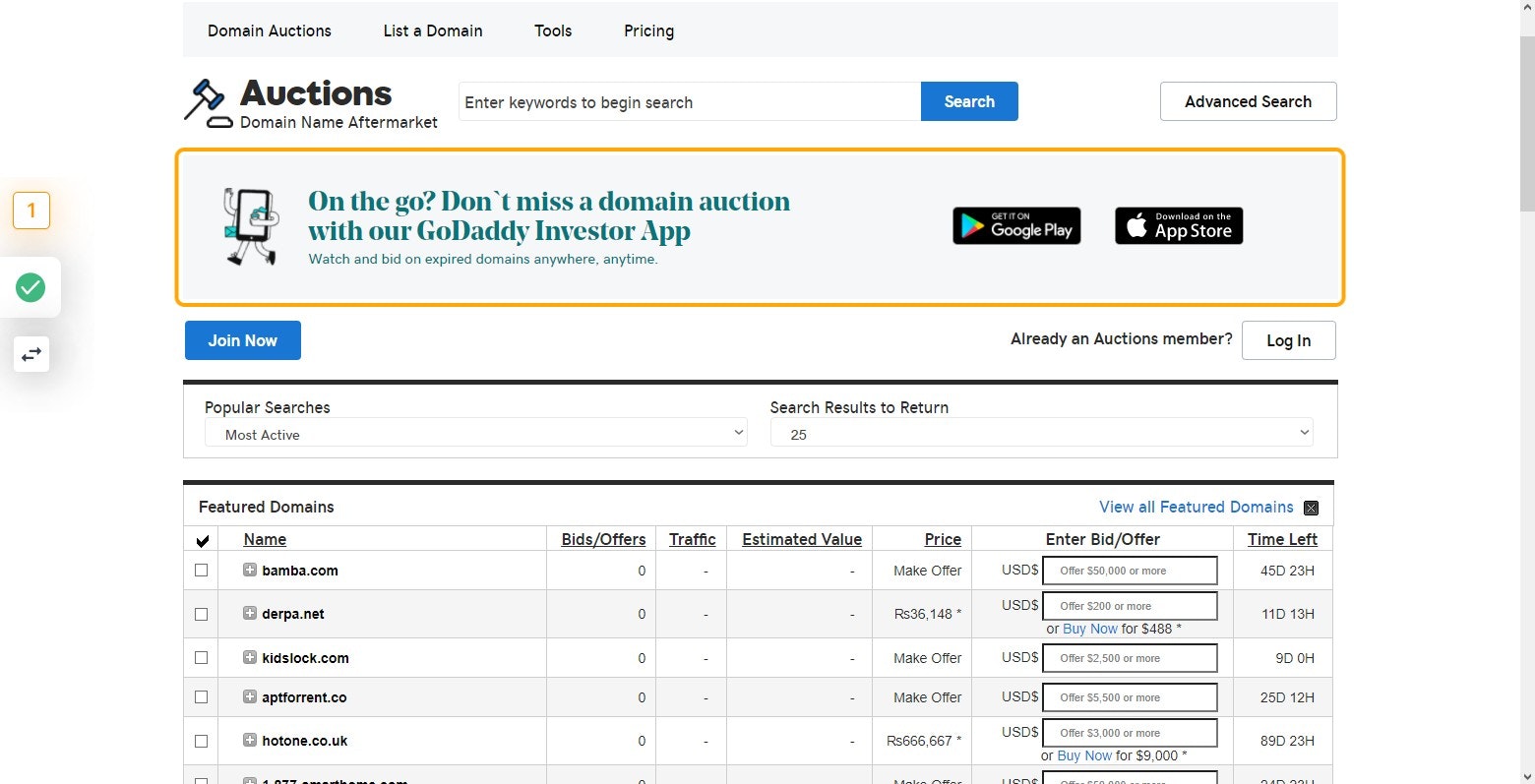Click the 25D 12H time left value
The height and width of the screenshot is (784, 1535).
[x=1287, y=697]
